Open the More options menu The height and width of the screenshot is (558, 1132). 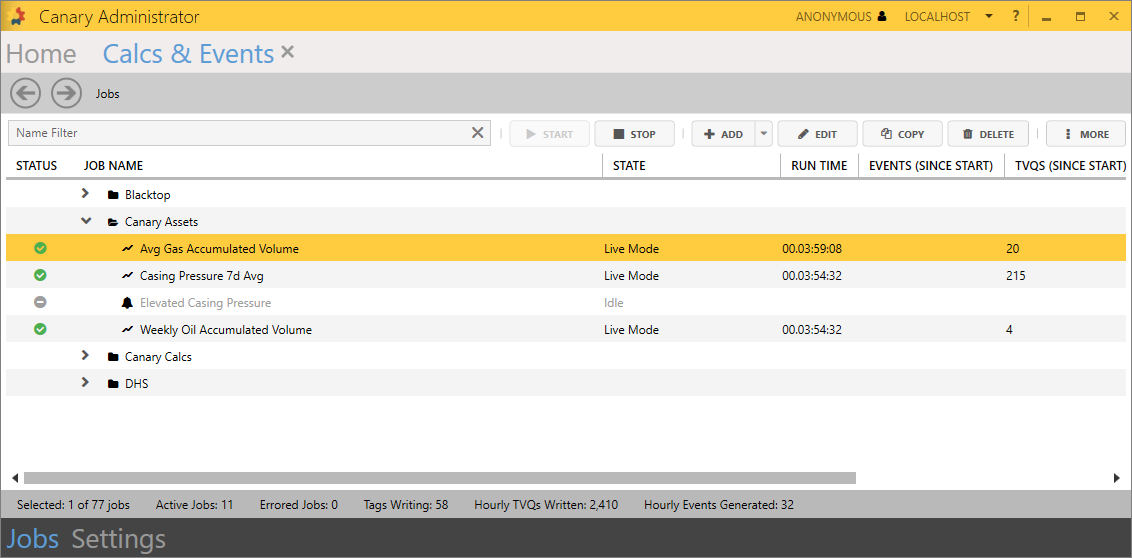[1086, 134]
